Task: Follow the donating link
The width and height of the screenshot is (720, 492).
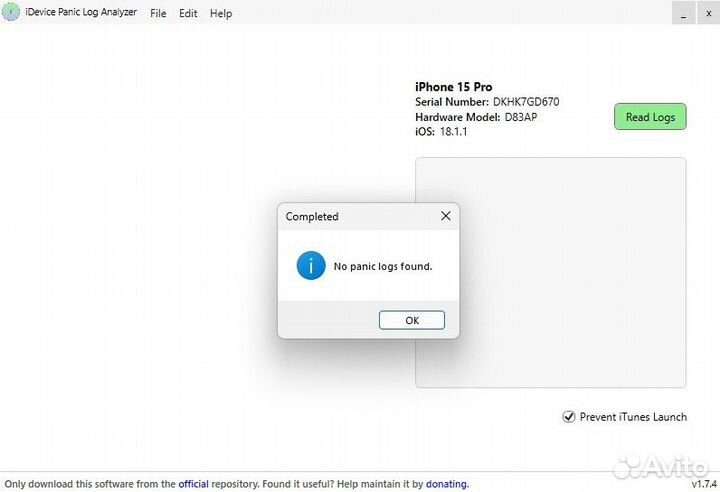Action: pos(446,484)
